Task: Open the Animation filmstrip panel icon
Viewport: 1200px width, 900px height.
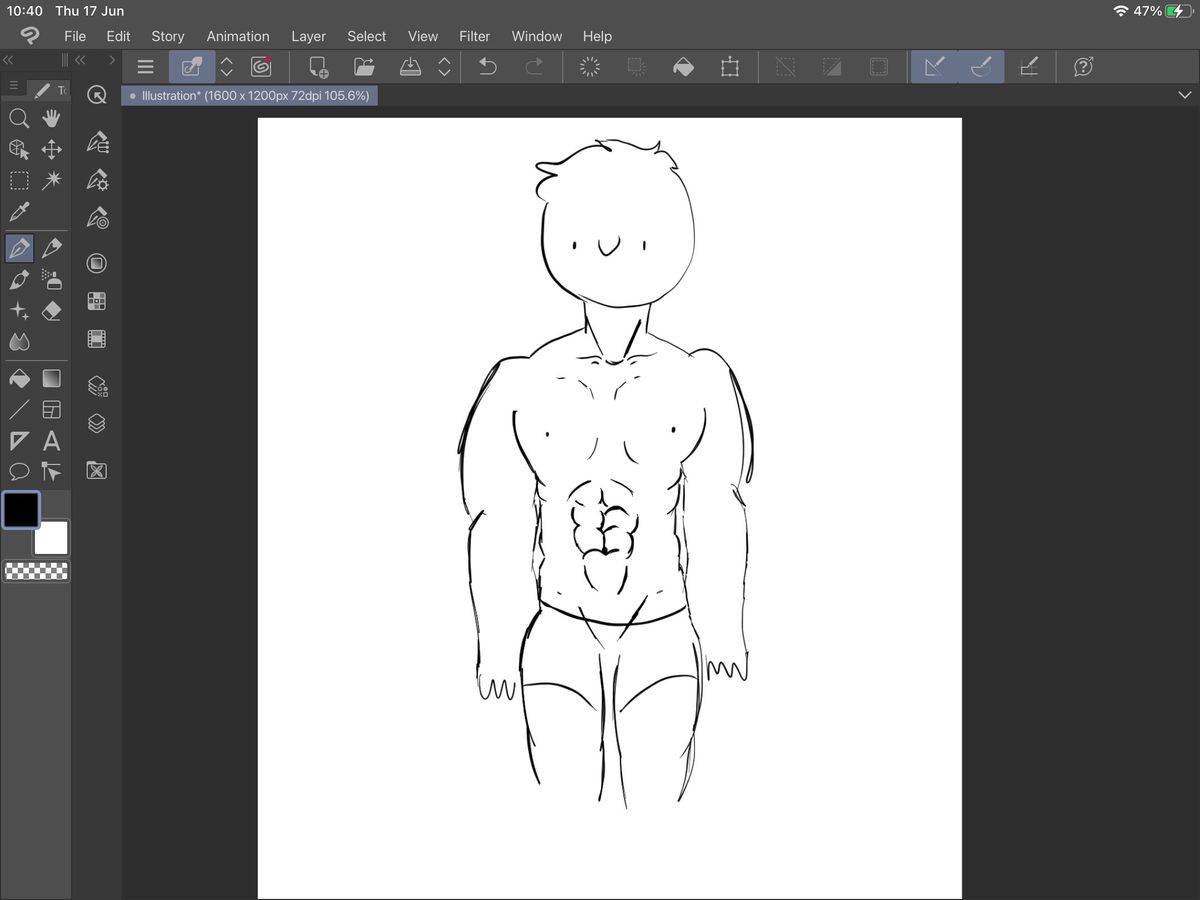Action: (97, 339)
